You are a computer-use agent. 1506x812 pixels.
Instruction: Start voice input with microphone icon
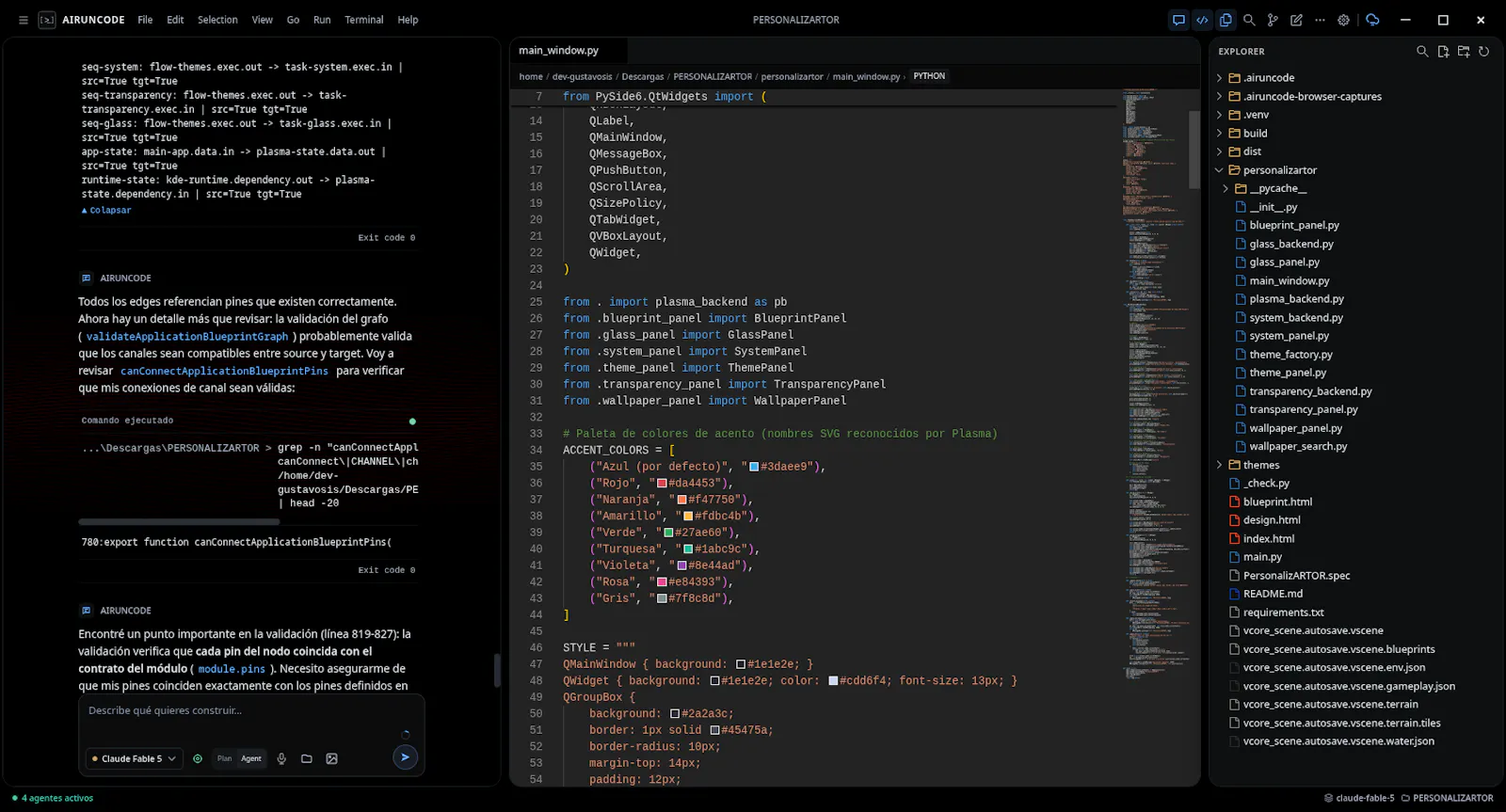[281, 758]
